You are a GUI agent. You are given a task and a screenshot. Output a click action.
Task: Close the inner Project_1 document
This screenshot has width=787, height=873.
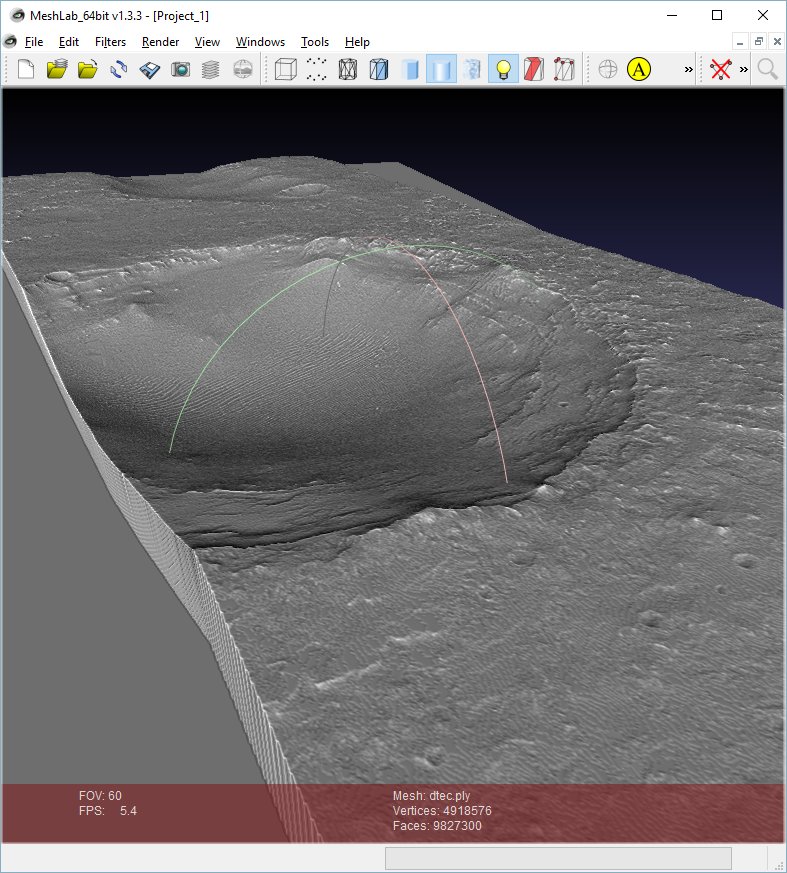point(778,42)
